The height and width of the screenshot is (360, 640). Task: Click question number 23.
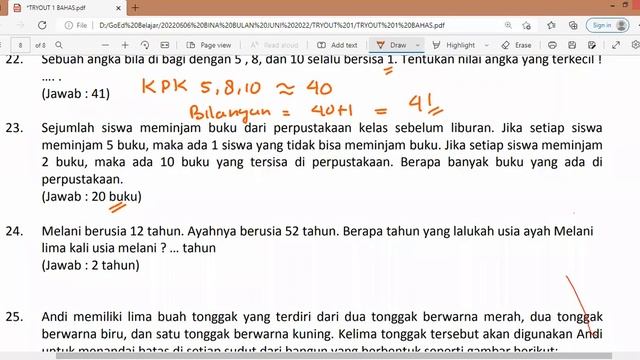14,128
